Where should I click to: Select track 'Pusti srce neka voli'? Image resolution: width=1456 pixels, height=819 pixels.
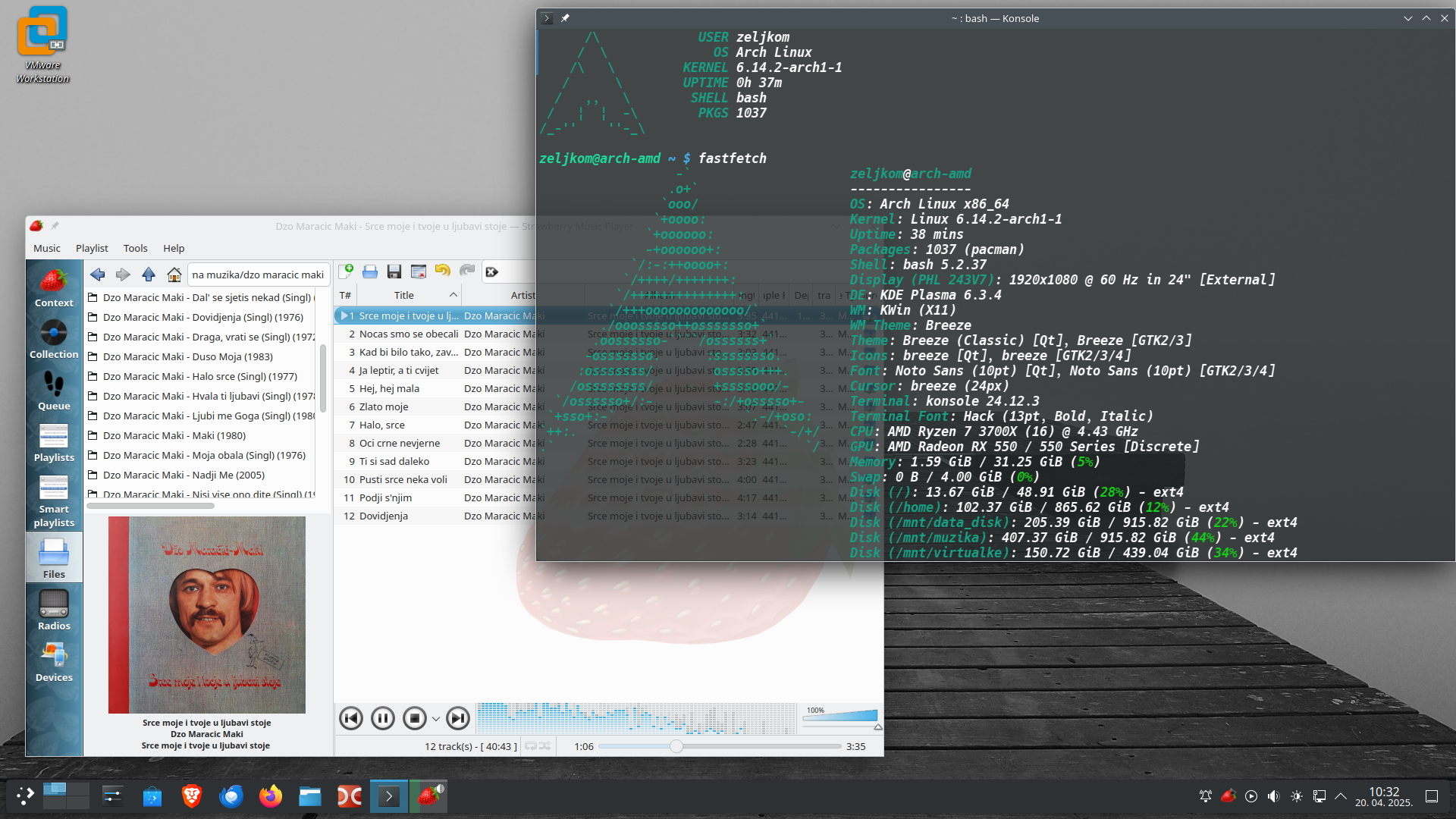(403, 479)
